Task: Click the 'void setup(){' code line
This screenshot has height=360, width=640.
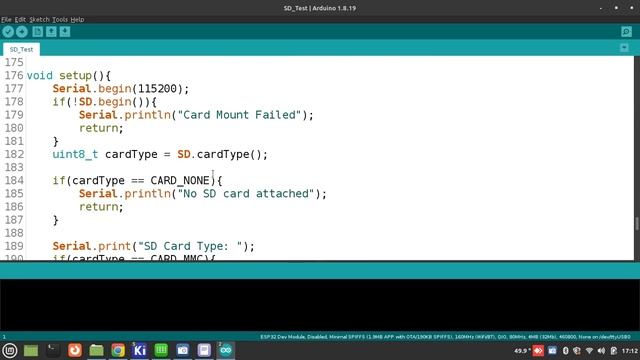Action: click(x=69, y=76)
